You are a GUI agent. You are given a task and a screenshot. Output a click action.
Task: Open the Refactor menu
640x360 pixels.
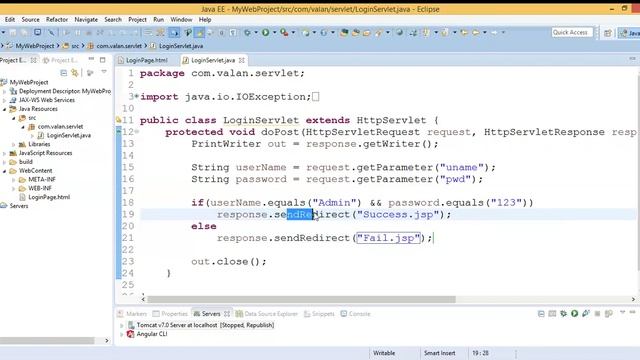click(x=57, y=20)
